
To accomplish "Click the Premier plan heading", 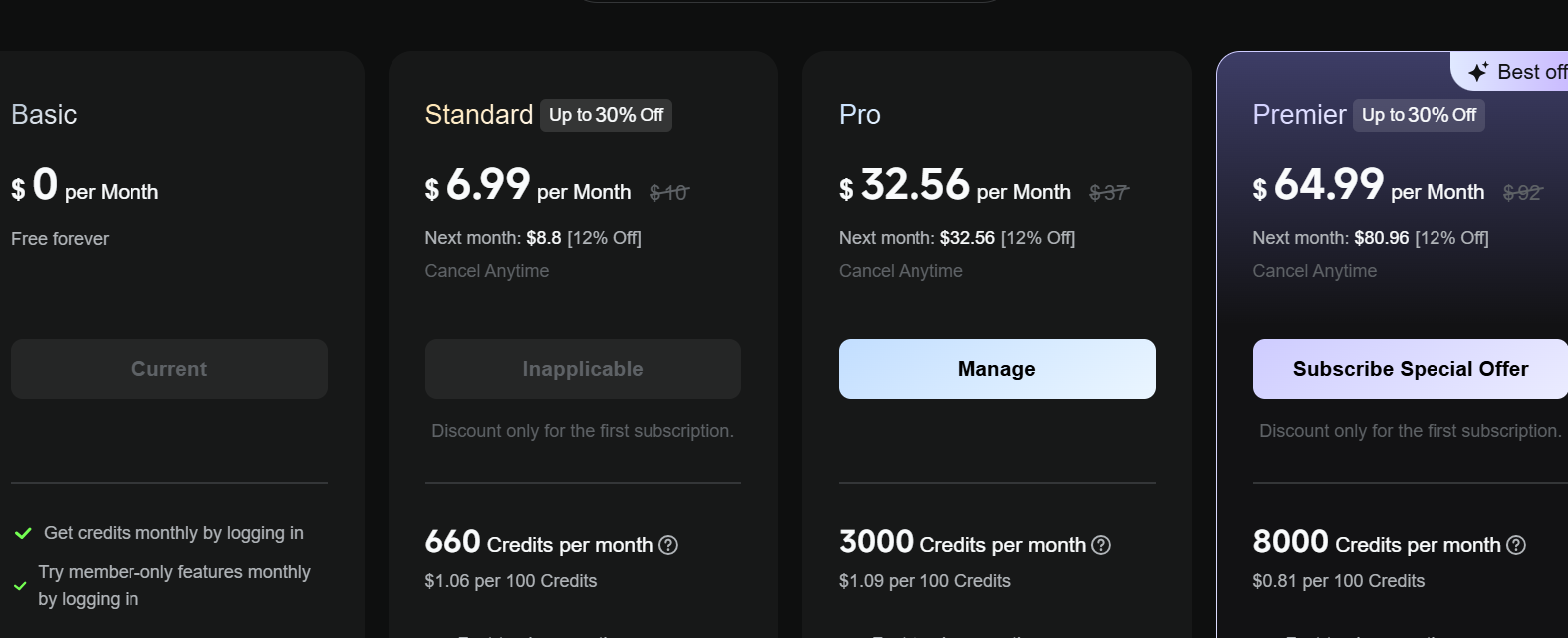I will (1299, 115).
